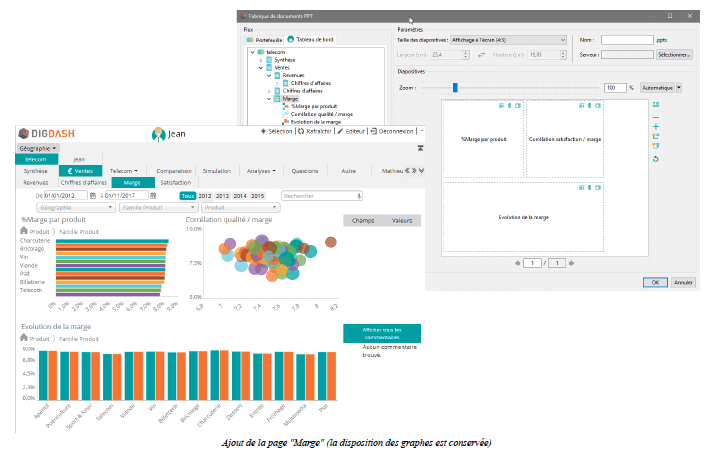Select the 2015 year filter

pos(257,196)
